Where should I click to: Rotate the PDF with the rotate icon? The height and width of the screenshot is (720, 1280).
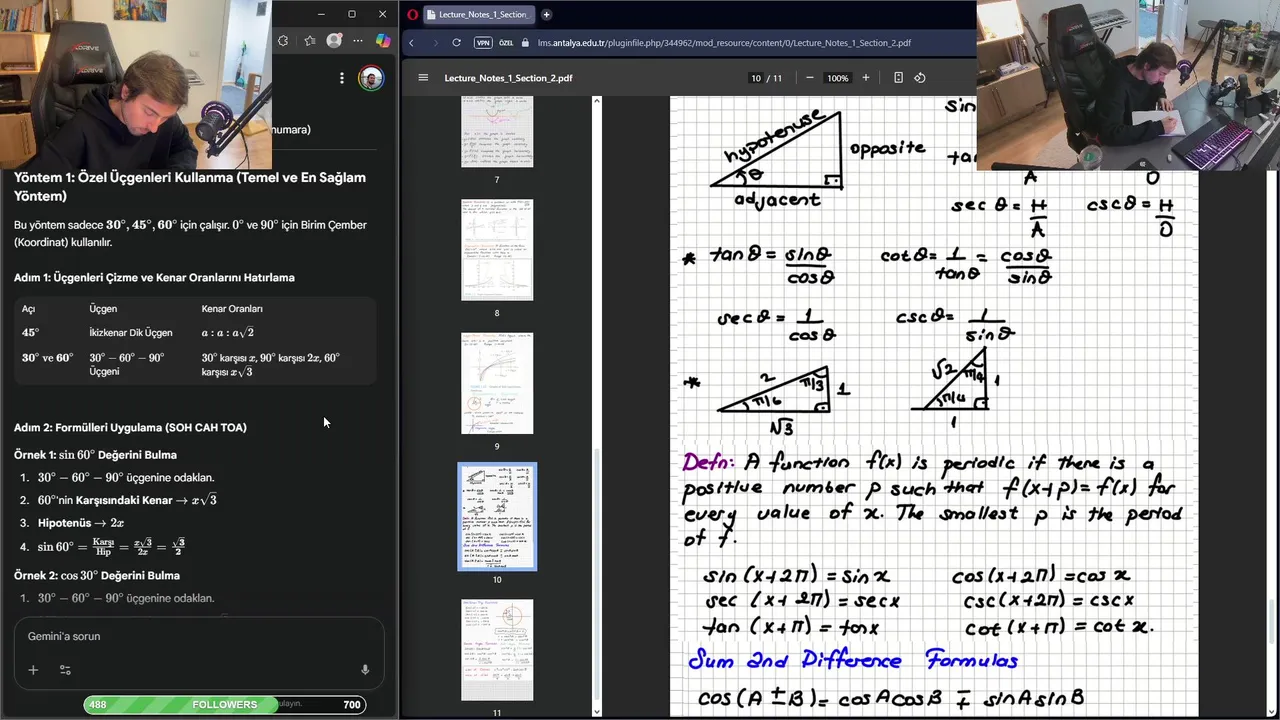pos(920,78)
